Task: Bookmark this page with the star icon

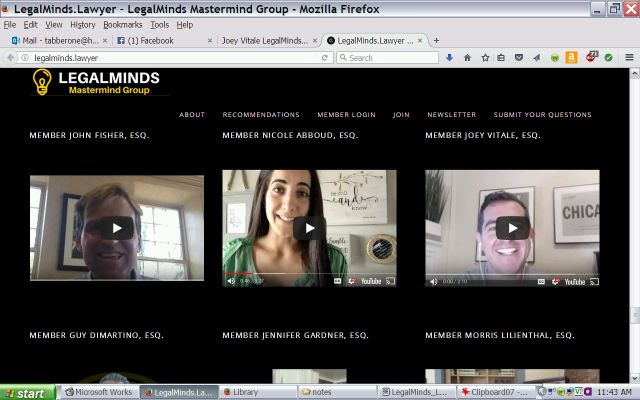Action: (x=485, y=58)
